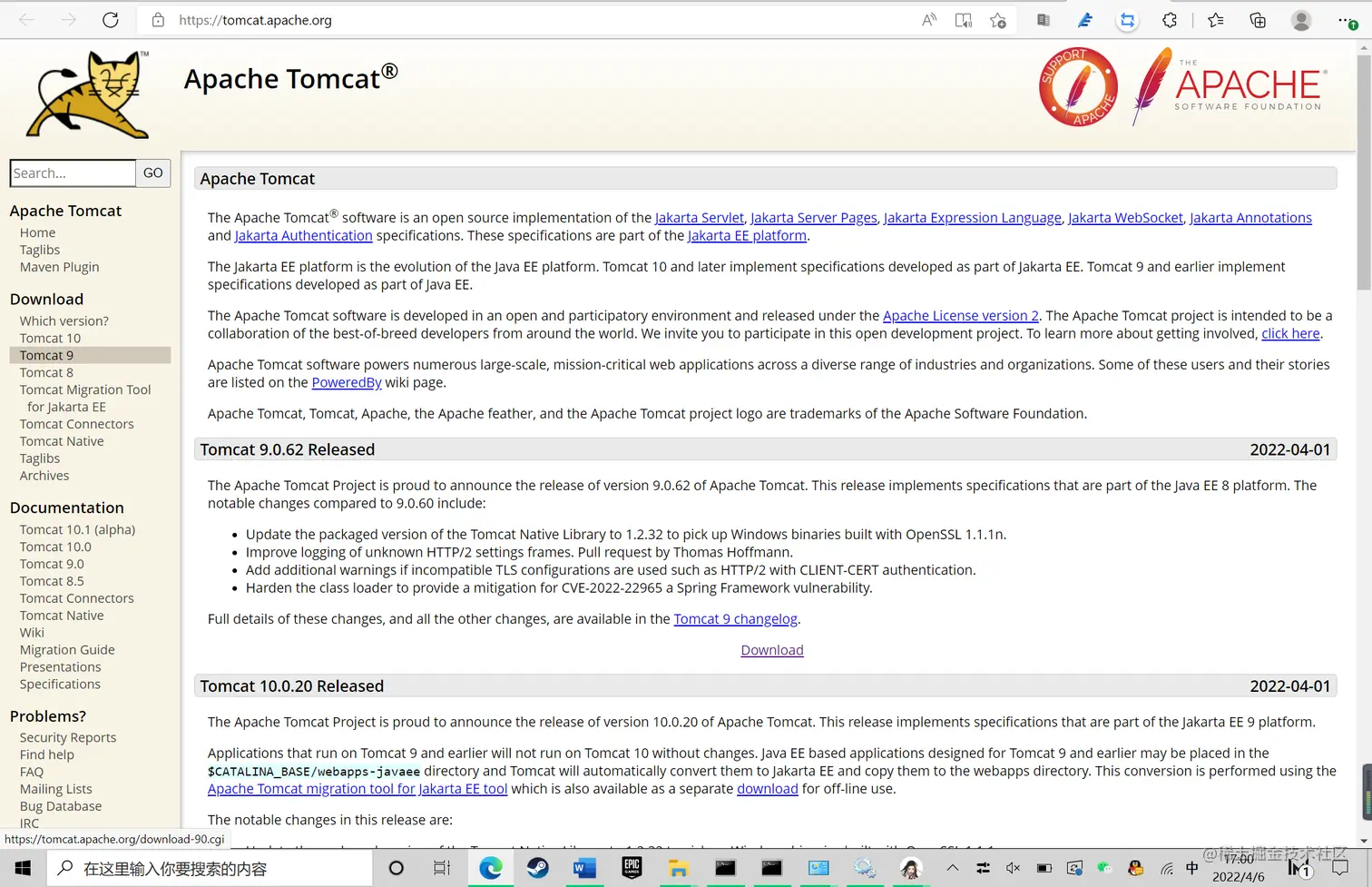Click the Tomcat cat logo
This screenshot has height=887, width=1372.
pos(88,94)
